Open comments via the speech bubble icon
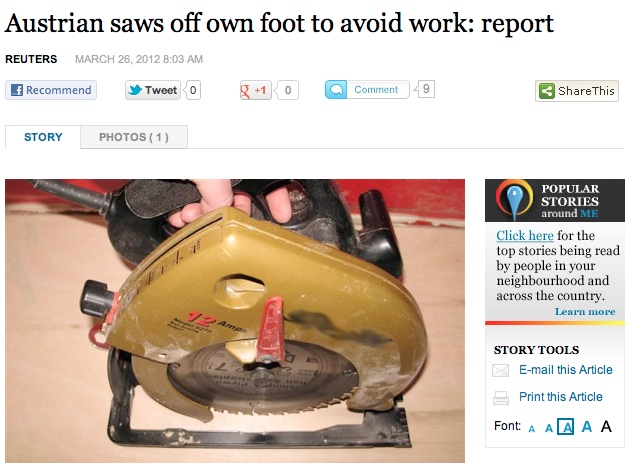Screen dimensions: 633x463 [x=336, y=90]
